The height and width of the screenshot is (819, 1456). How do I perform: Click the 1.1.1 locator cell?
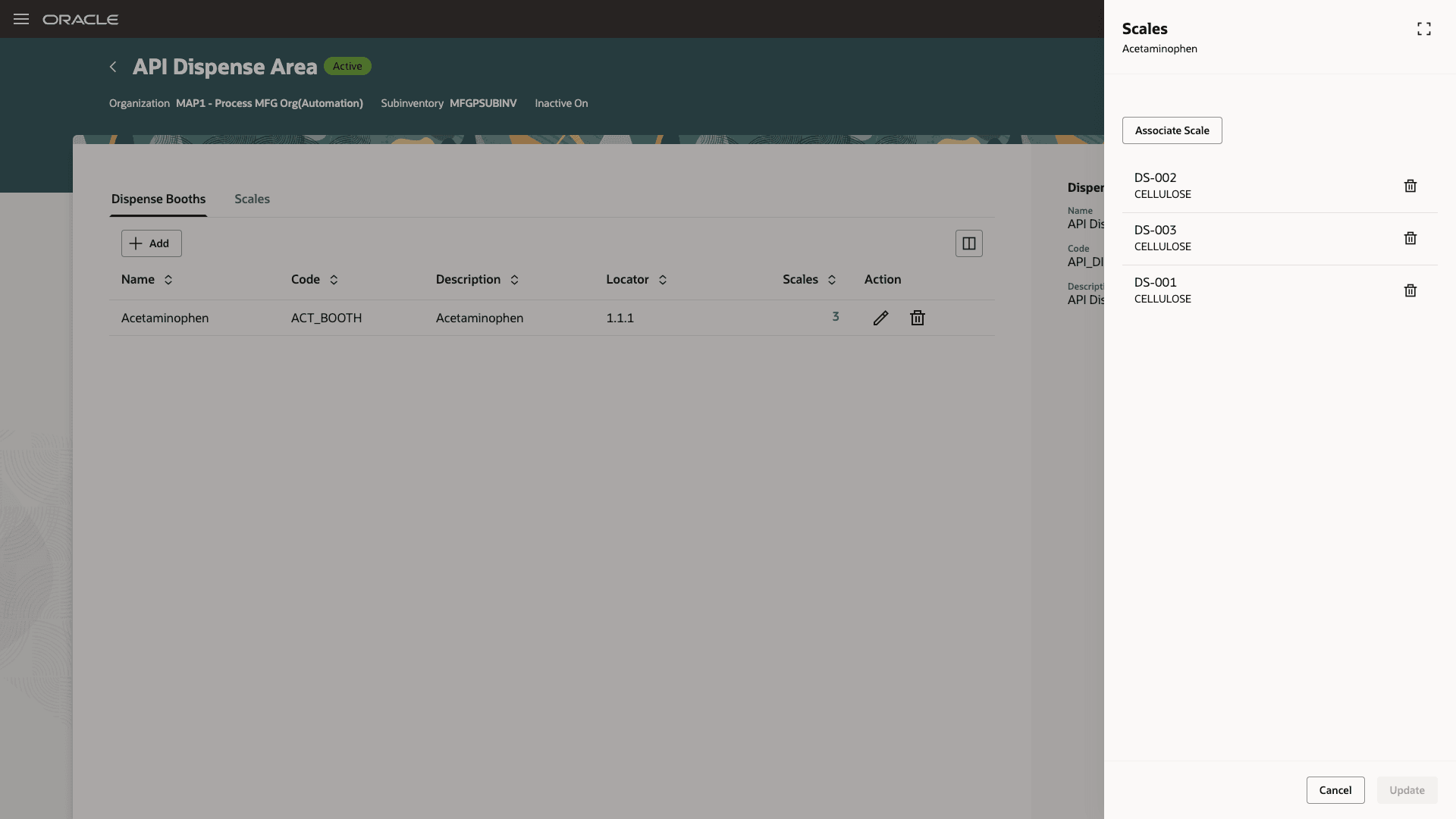pyautogui.click(x=620, y=318)
